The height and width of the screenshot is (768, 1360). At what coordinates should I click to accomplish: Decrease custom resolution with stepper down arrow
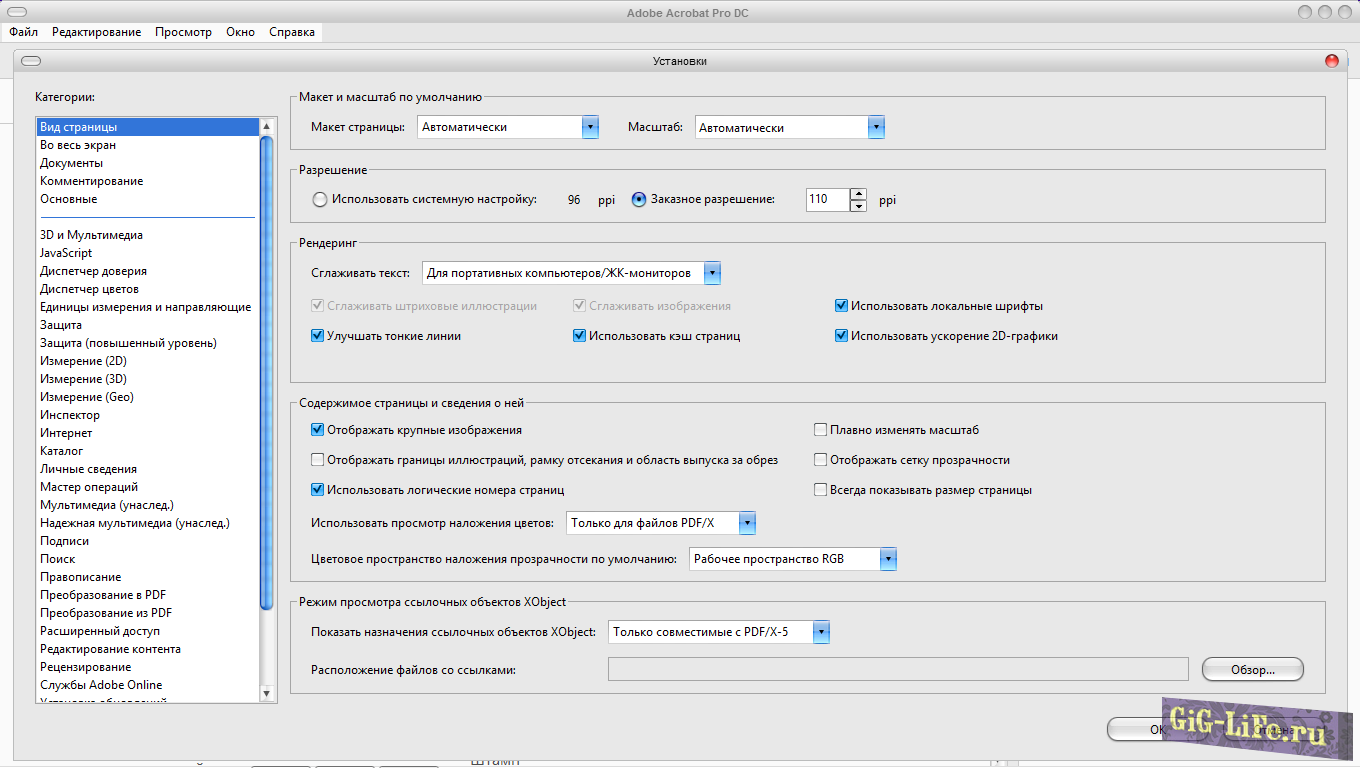coord(858,206)
